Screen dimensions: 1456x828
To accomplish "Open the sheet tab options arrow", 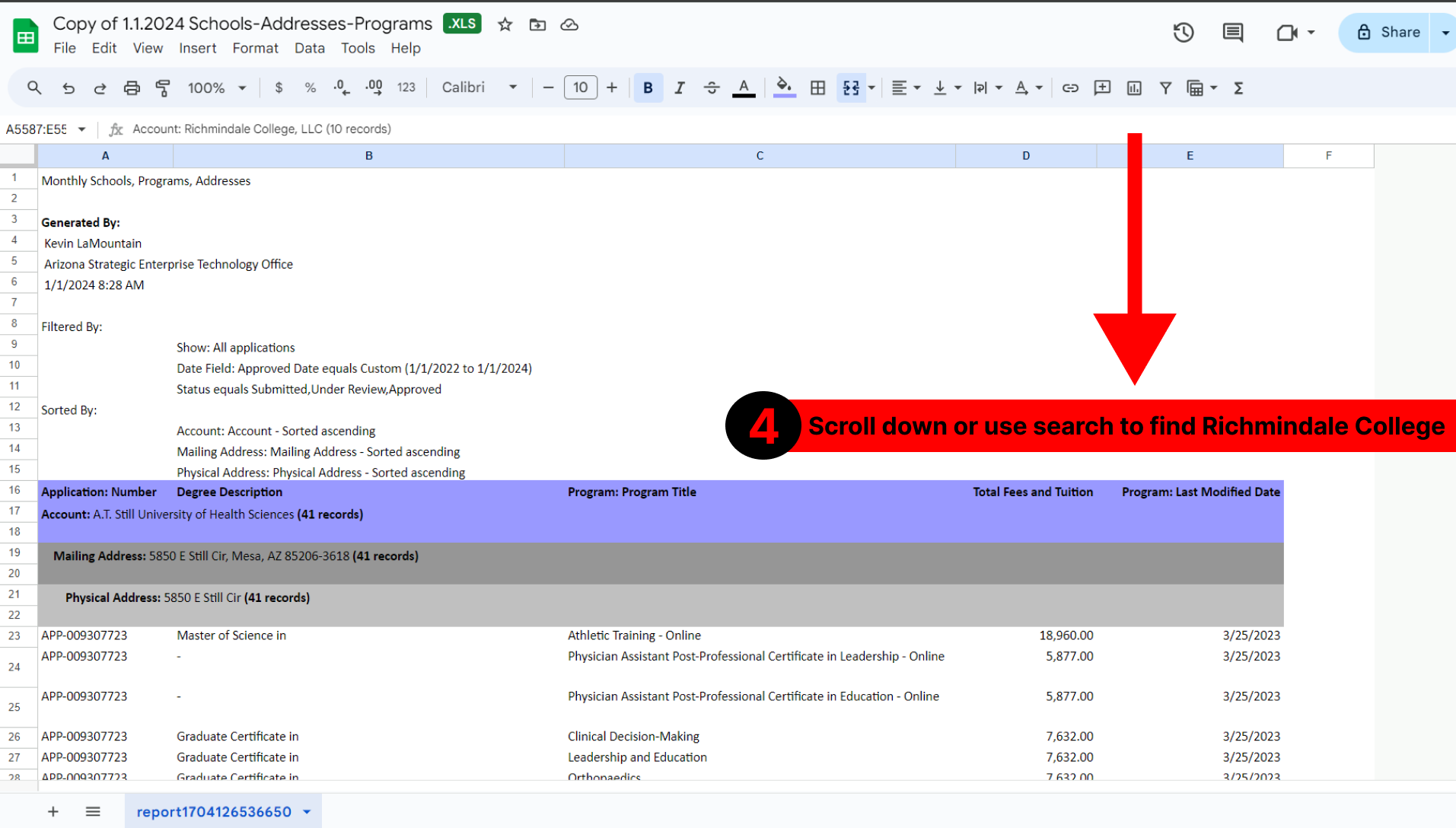I will [x=307, y=811].
